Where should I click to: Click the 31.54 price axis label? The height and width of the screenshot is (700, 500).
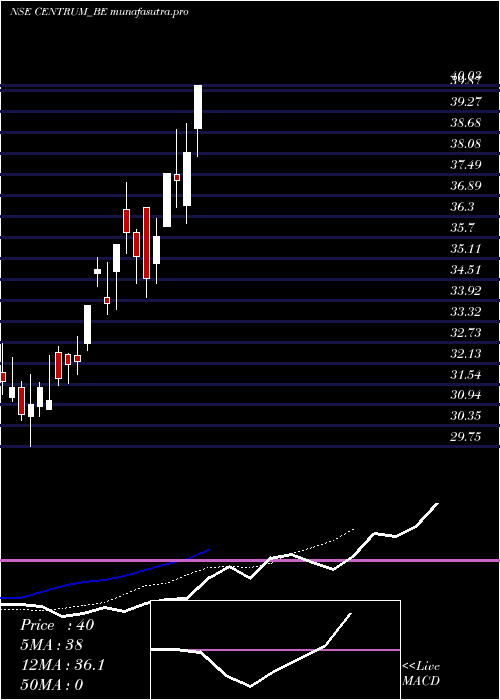click(466, 375)
